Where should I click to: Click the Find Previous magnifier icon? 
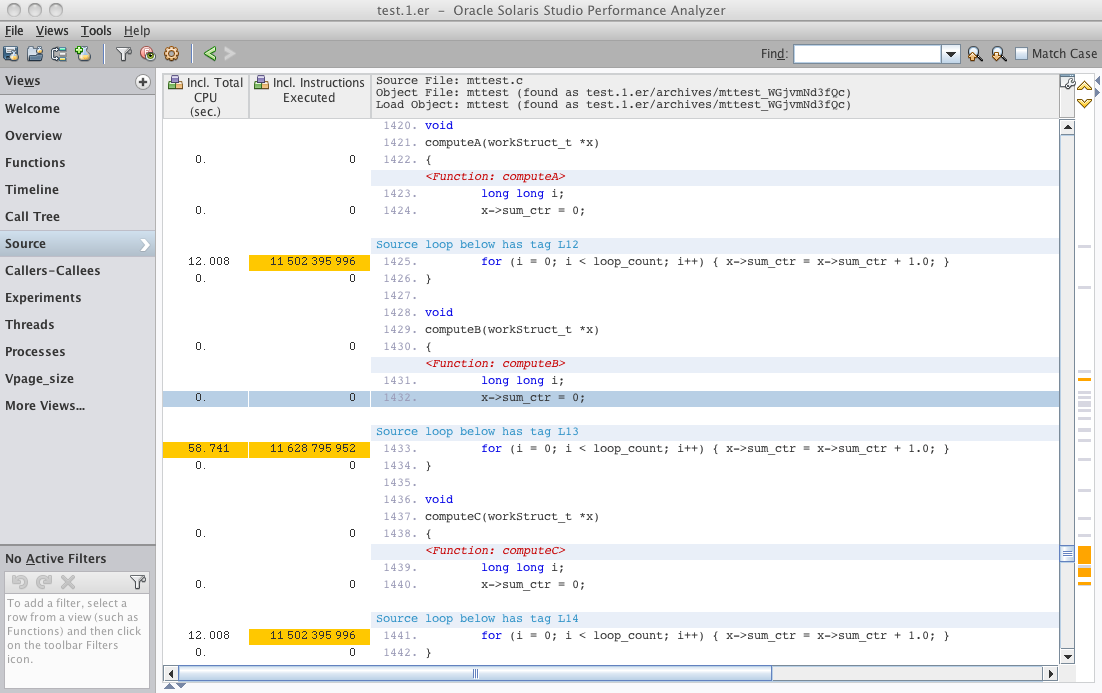tap(974, 54)
